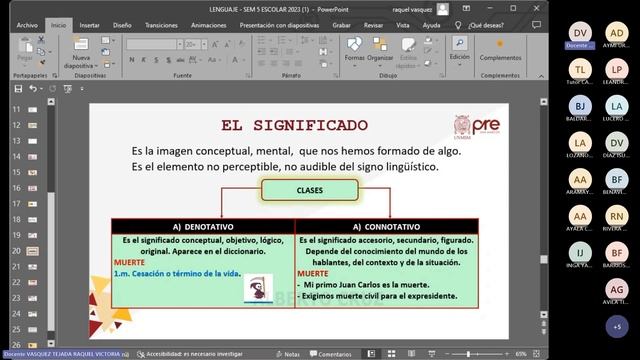Expand Nueva diapositiva dropdown arrow
640x360 pixels.
tap(96, 66)
